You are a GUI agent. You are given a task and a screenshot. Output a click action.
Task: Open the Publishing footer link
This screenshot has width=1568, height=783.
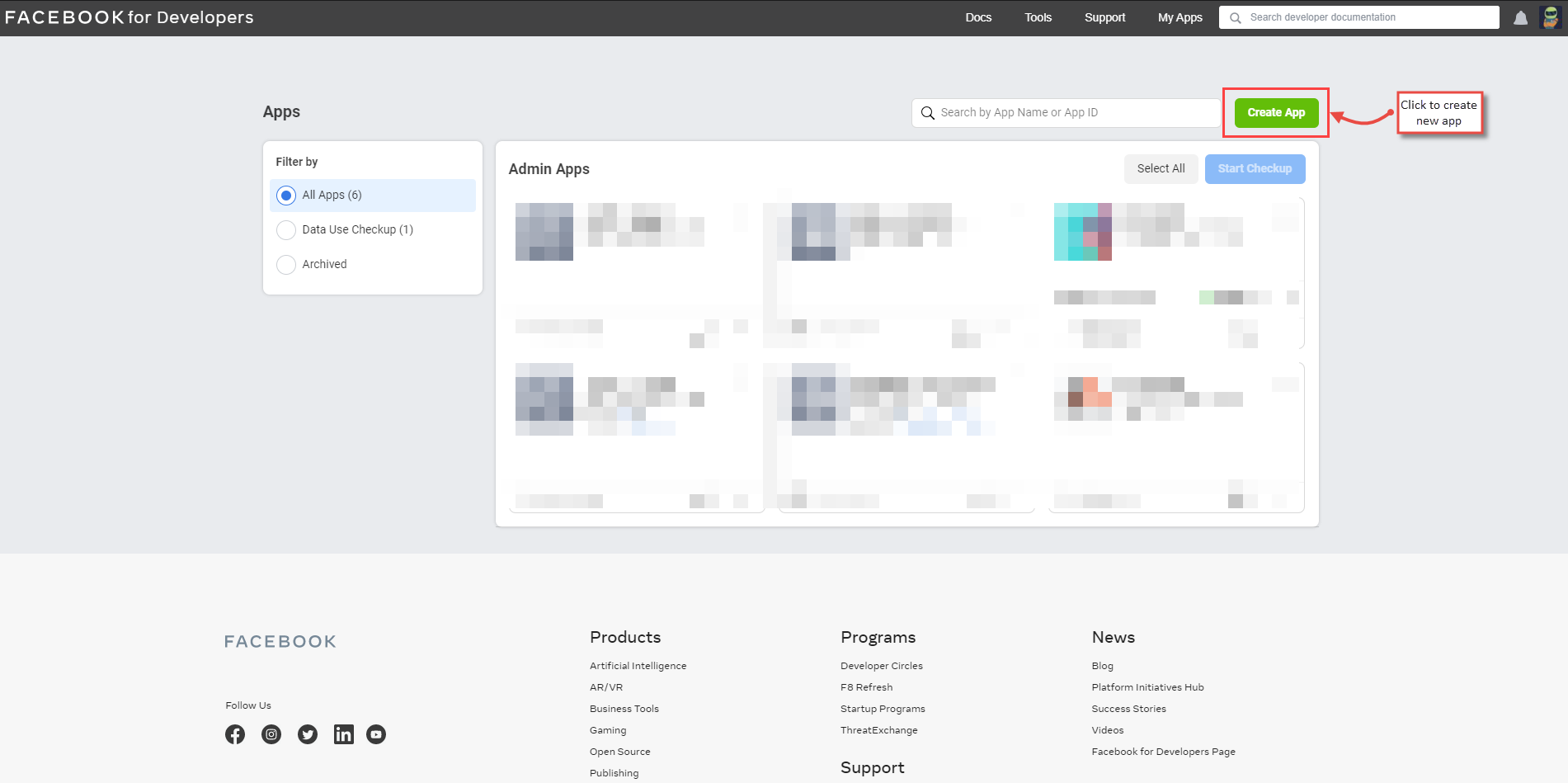pos(614,773)
